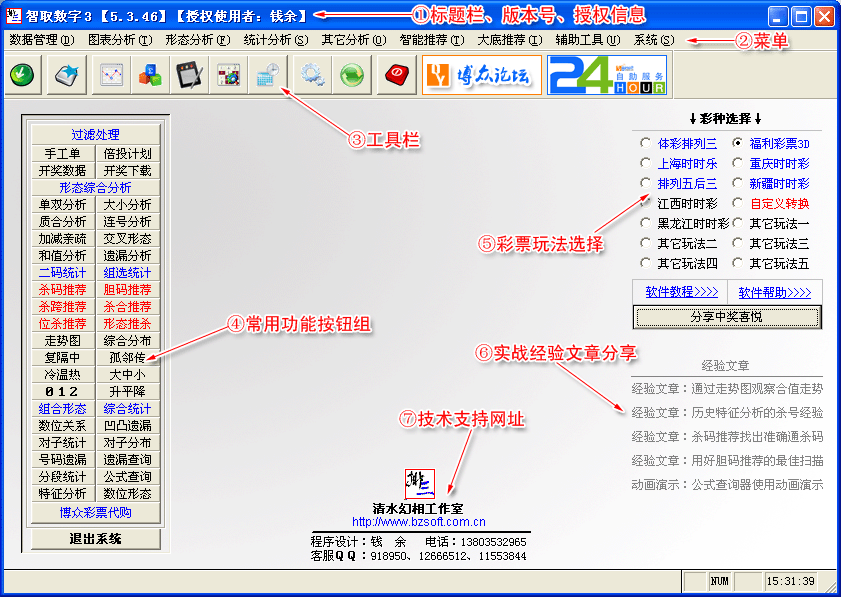Open the 和值分析 button
The image size is (841, 597).
63,255
